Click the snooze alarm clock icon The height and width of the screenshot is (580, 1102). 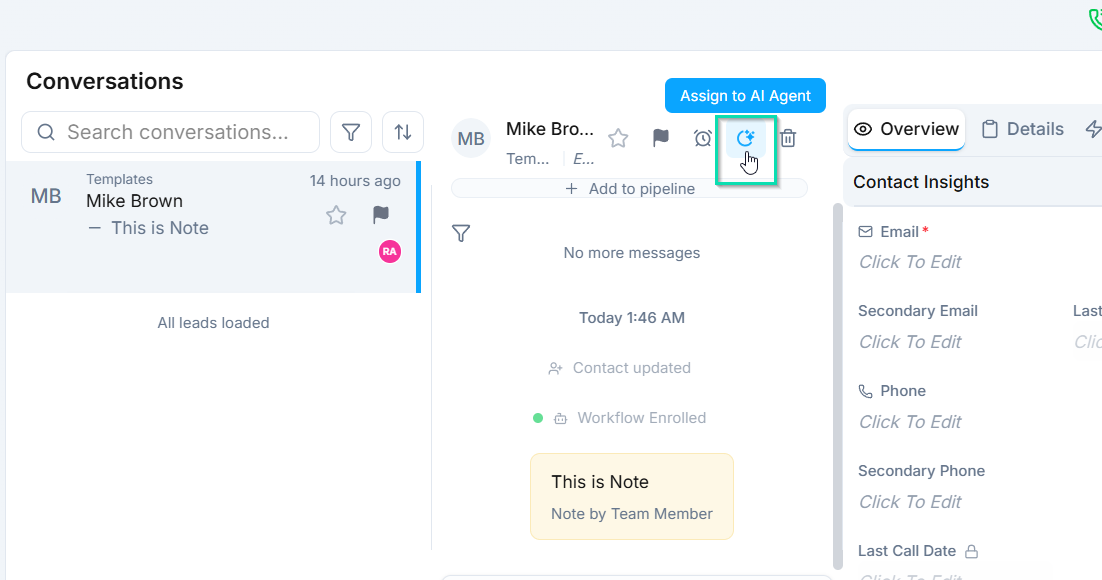(703, 139)
